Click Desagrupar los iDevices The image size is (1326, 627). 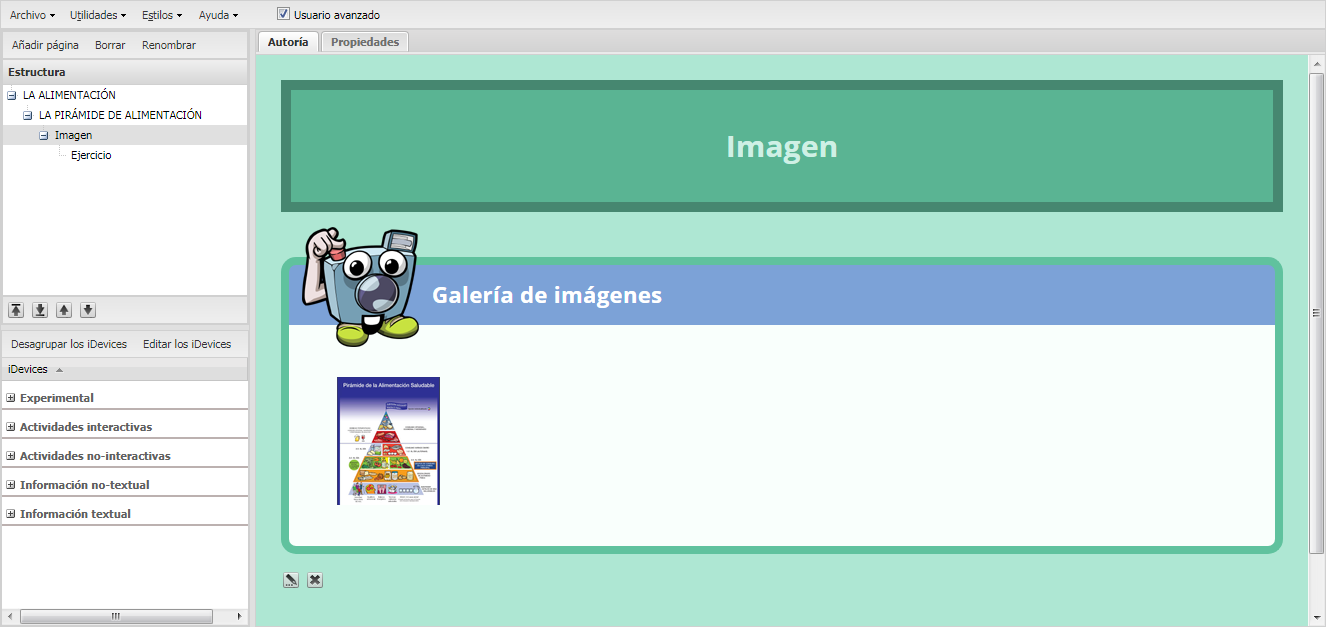(x=69, y=344)
